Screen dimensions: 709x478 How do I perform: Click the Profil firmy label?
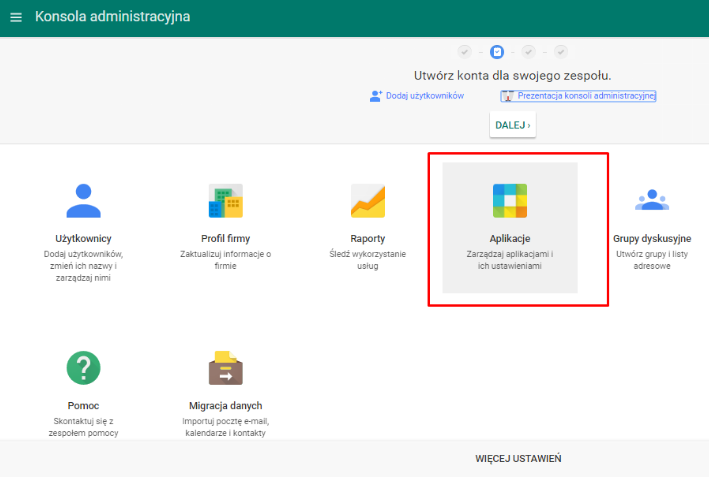coord(226,238)
